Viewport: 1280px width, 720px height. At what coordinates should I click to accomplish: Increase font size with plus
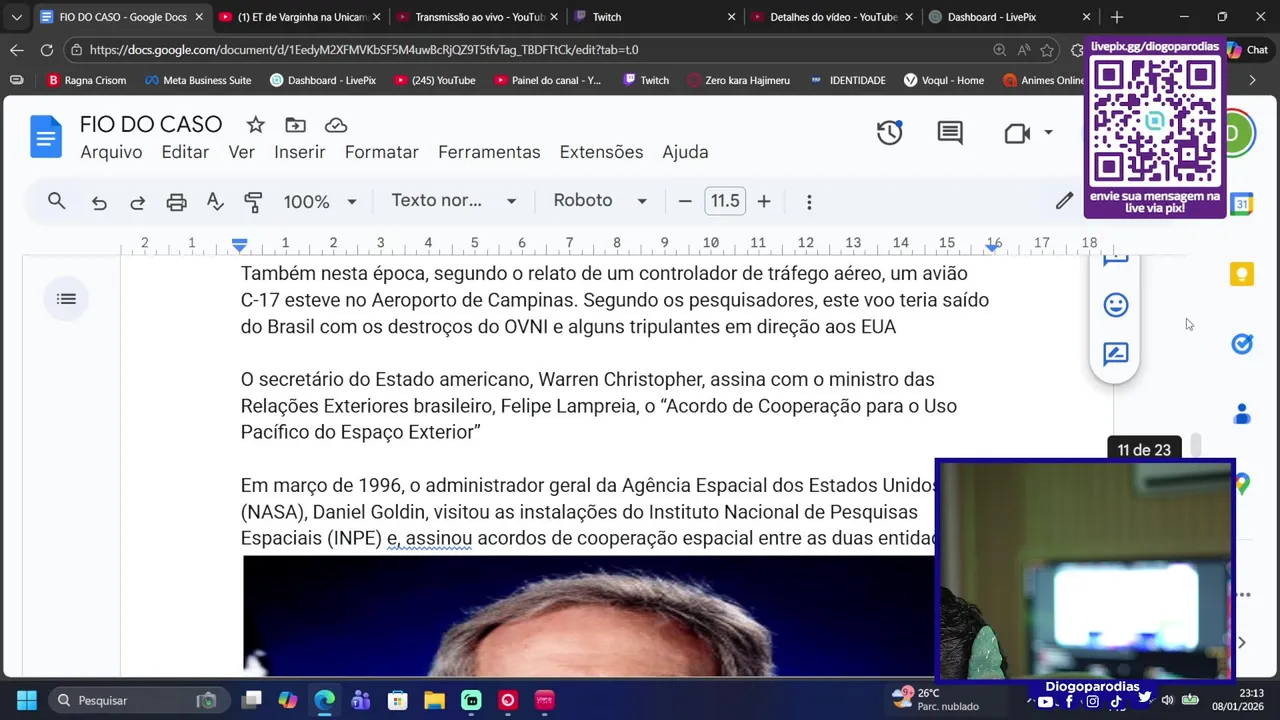coord(764,201)
